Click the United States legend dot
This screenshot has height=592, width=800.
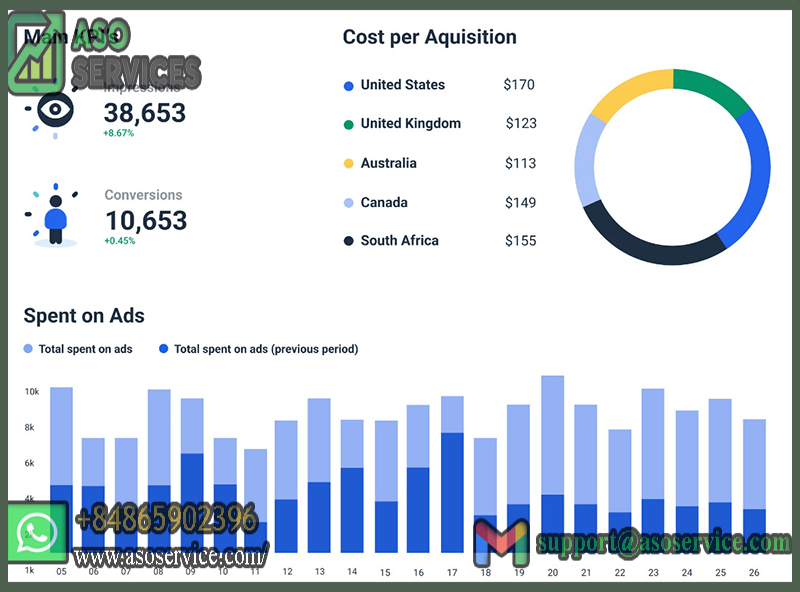tap(348, 86)
